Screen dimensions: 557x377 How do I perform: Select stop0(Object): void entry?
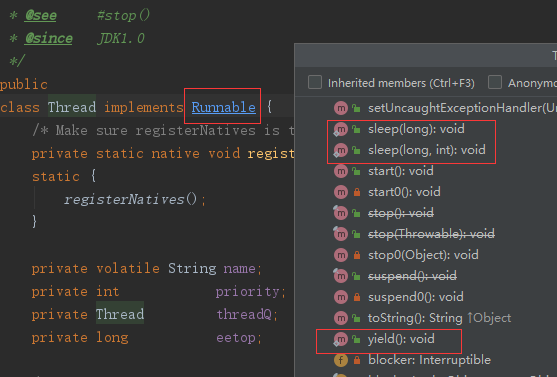tap(423, 255)
